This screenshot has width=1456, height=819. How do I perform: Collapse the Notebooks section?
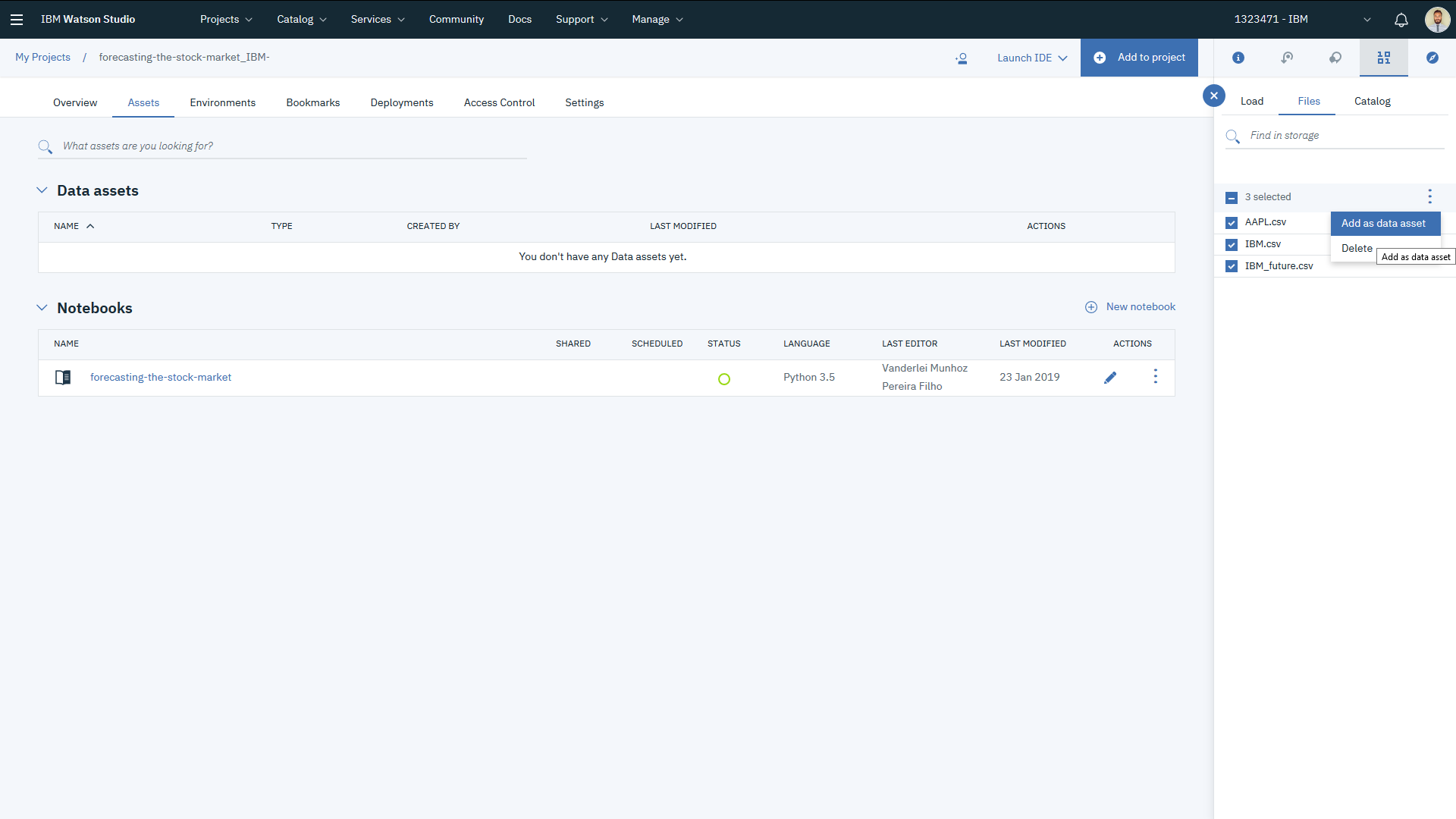coord(42,308)
